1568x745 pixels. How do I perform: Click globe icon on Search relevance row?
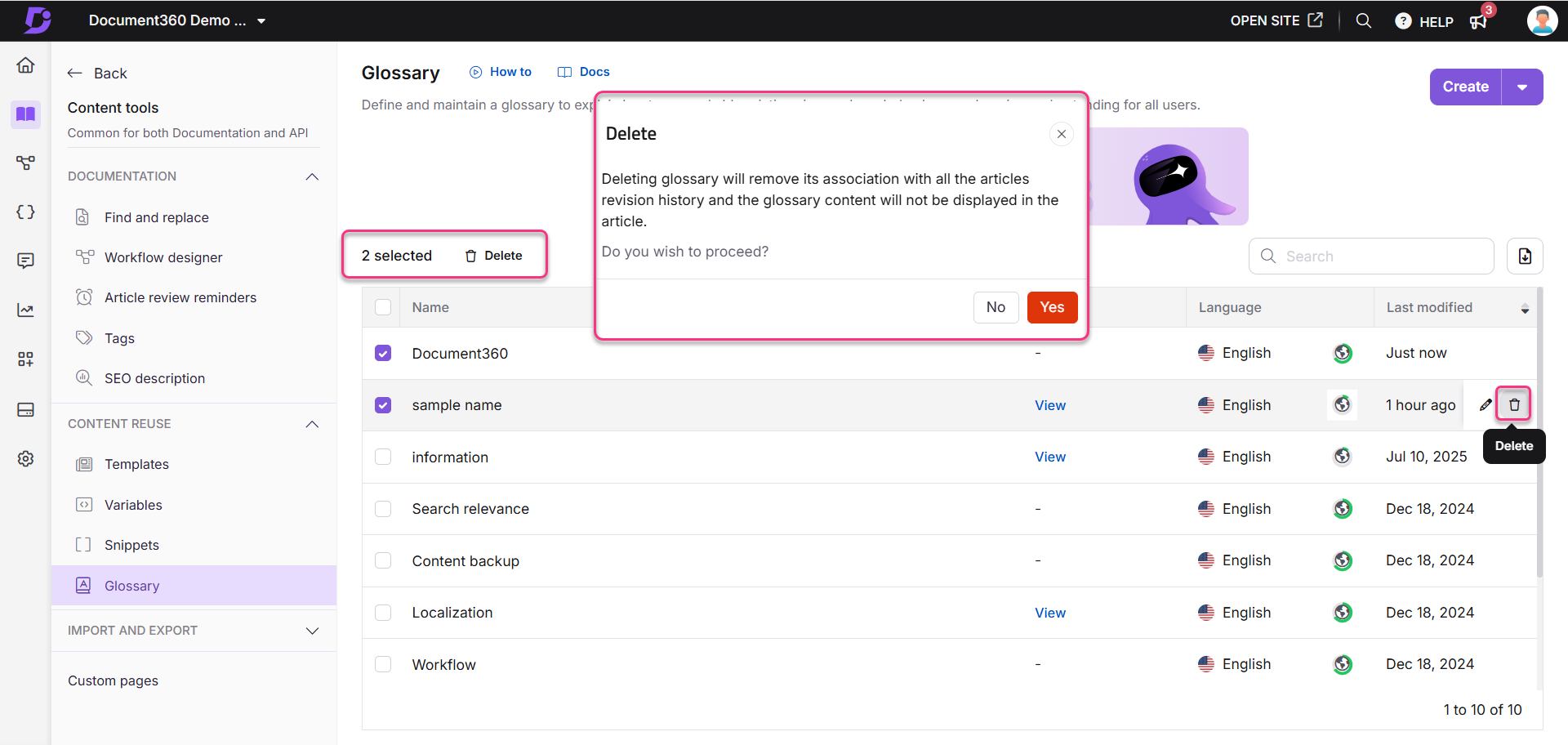tap(1343, 509)
